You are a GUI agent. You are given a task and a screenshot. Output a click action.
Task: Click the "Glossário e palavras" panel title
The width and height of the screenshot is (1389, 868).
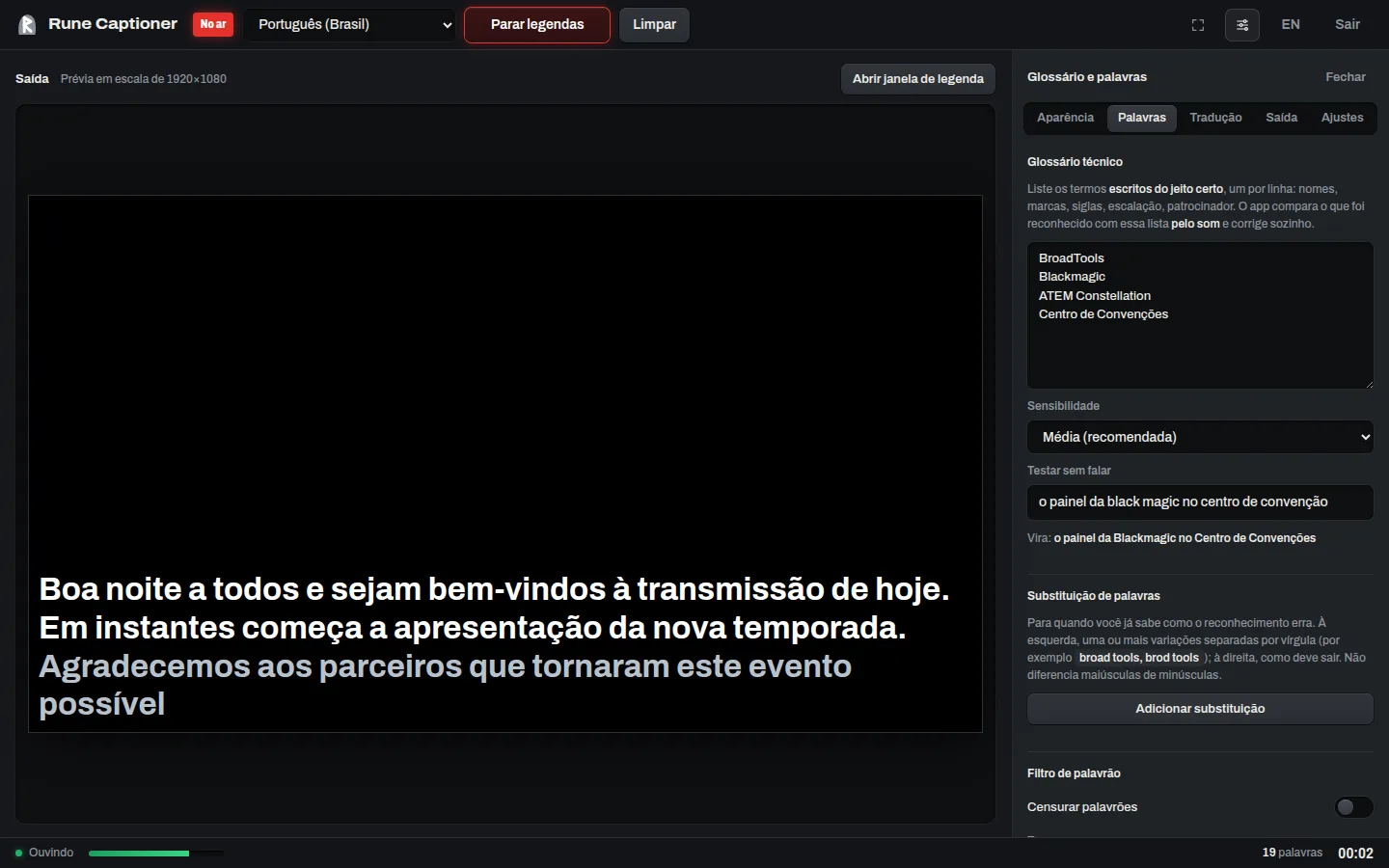pyautogui.click(x=1087, y=77)
